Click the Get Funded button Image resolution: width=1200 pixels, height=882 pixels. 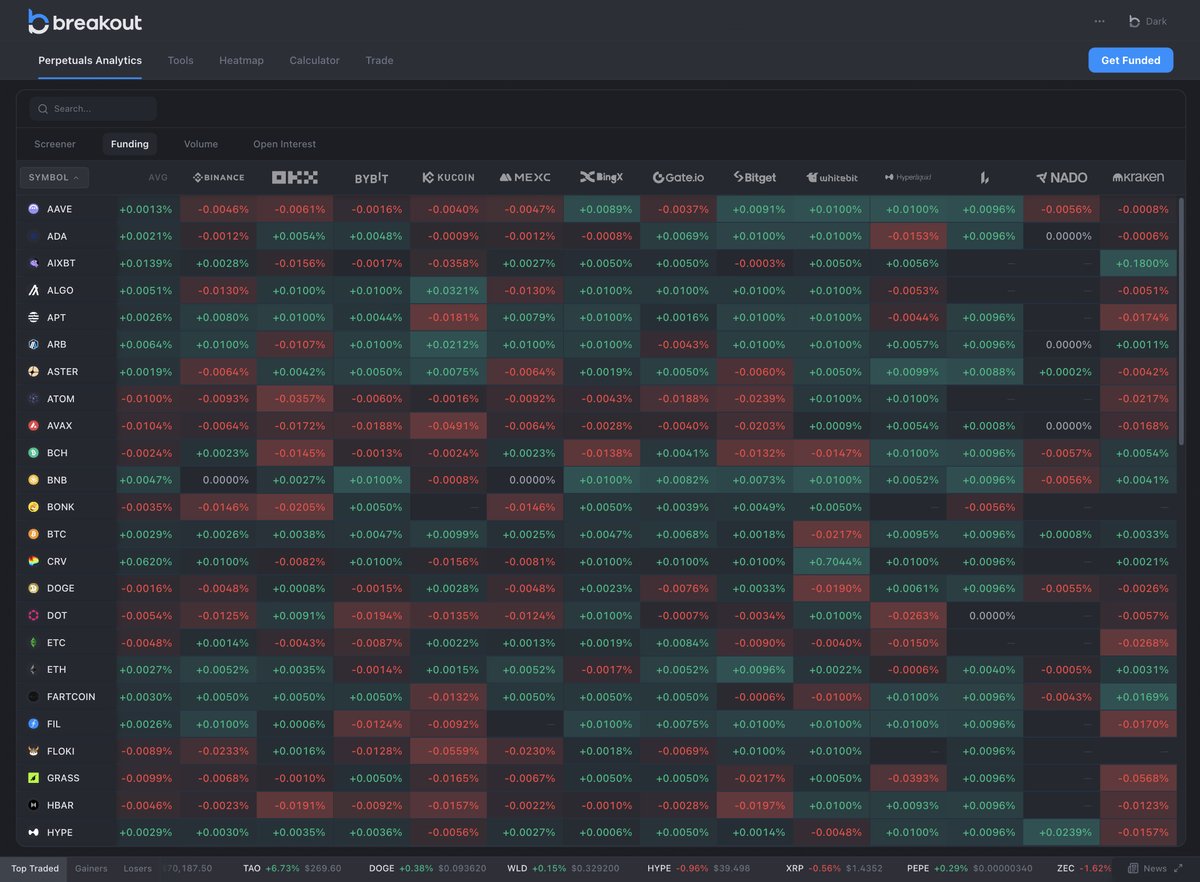[x=1131, y=60]
